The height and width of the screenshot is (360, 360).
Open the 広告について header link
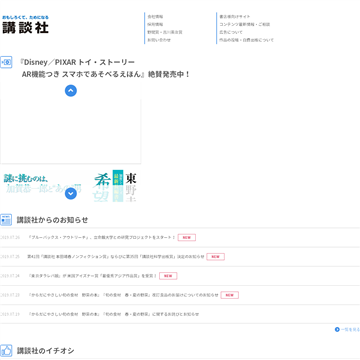click(231, 32)
